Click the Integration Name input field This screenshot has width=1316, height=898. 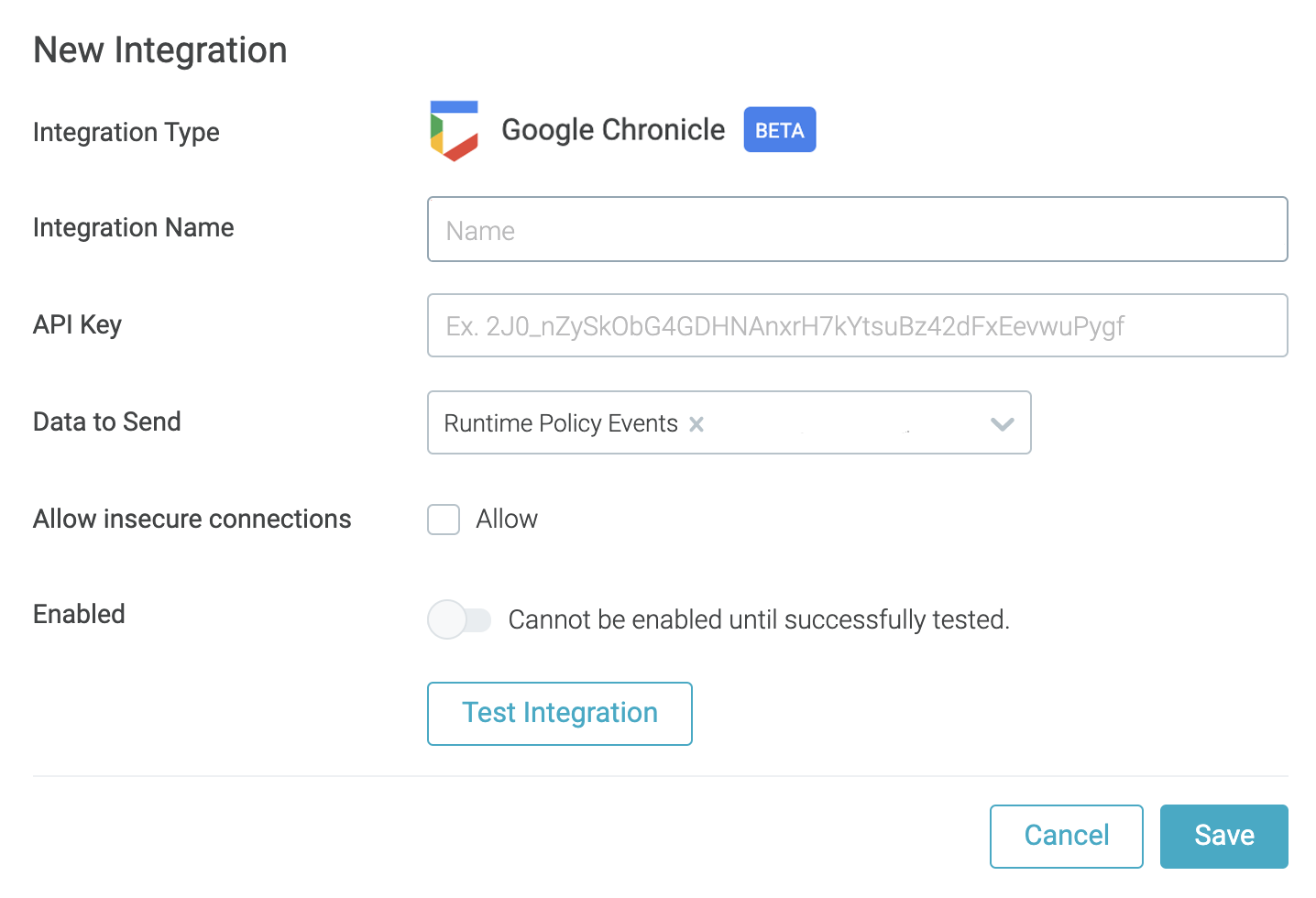(x=858, y=229)
